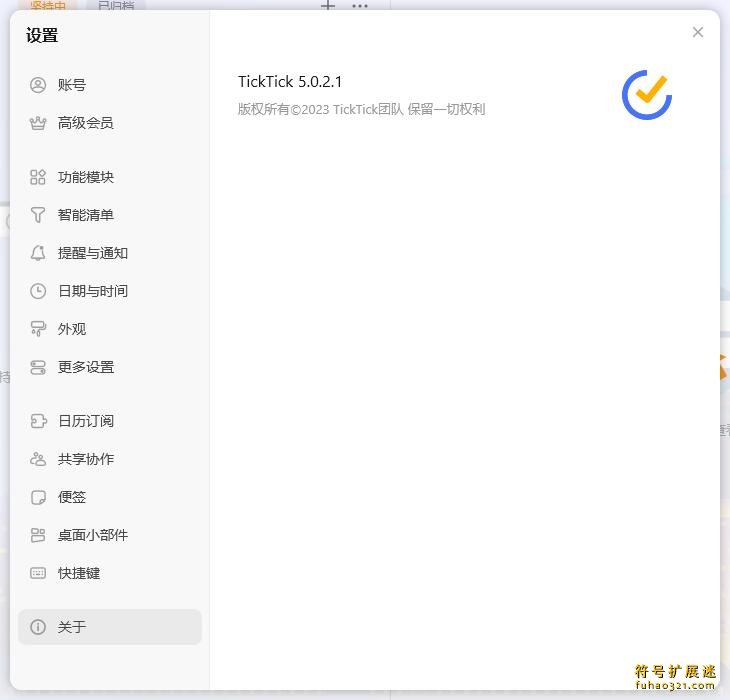
Task: Select 智能清单 in the sidebar
Action: click(110, 215)
